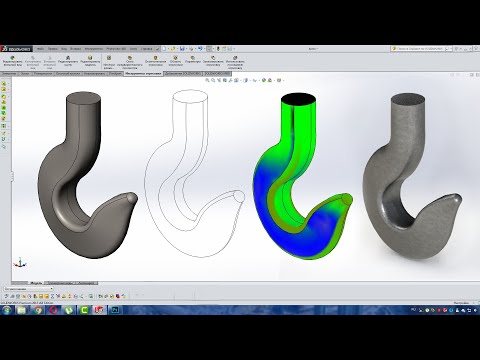
Task: Undo the last action with the arrow icon
Action: pyautogui.click(x=200, y=49)
